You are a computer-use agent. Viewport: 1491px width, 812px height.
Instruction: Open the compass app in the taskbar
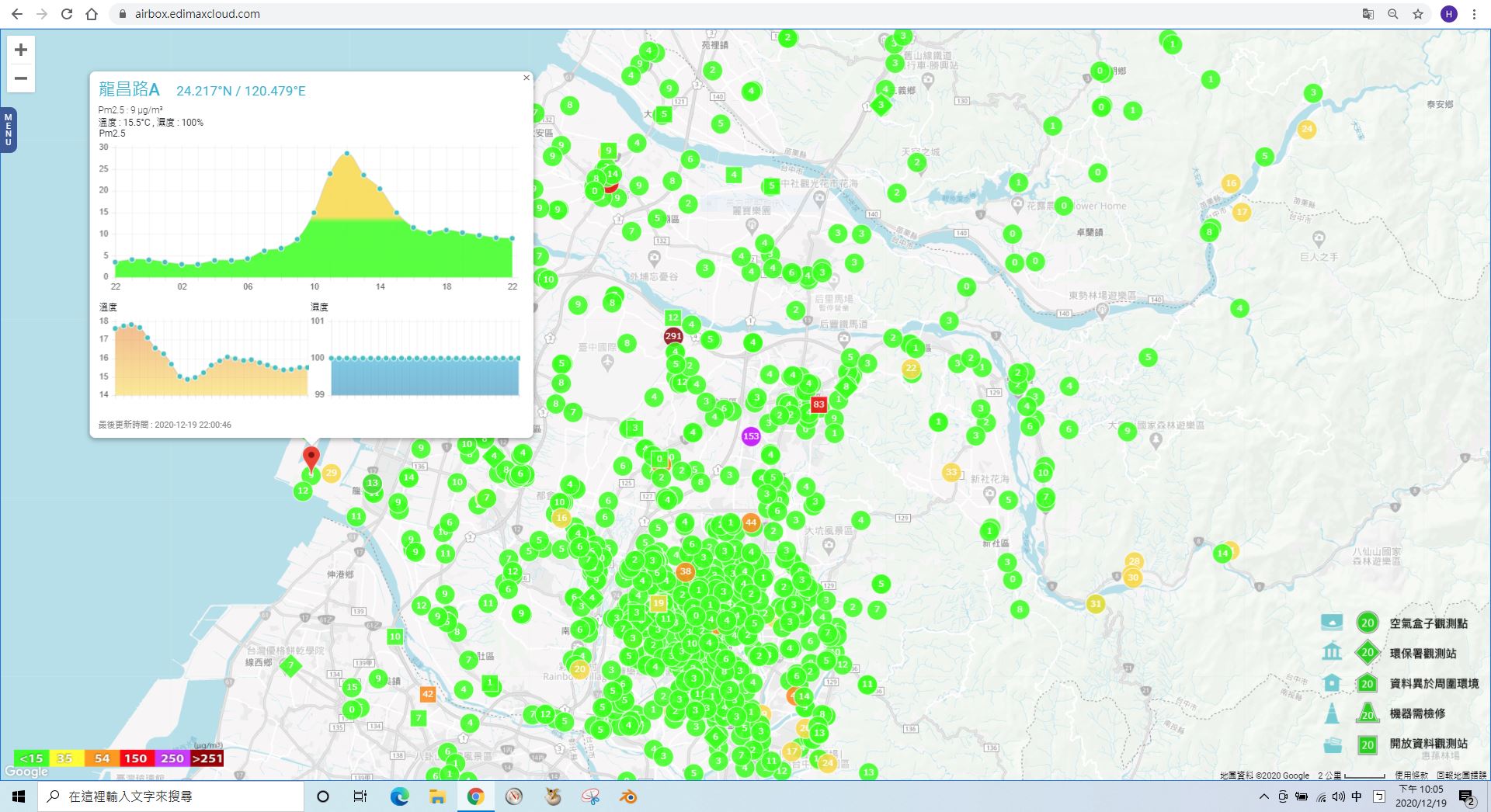[x=513, y=796]
